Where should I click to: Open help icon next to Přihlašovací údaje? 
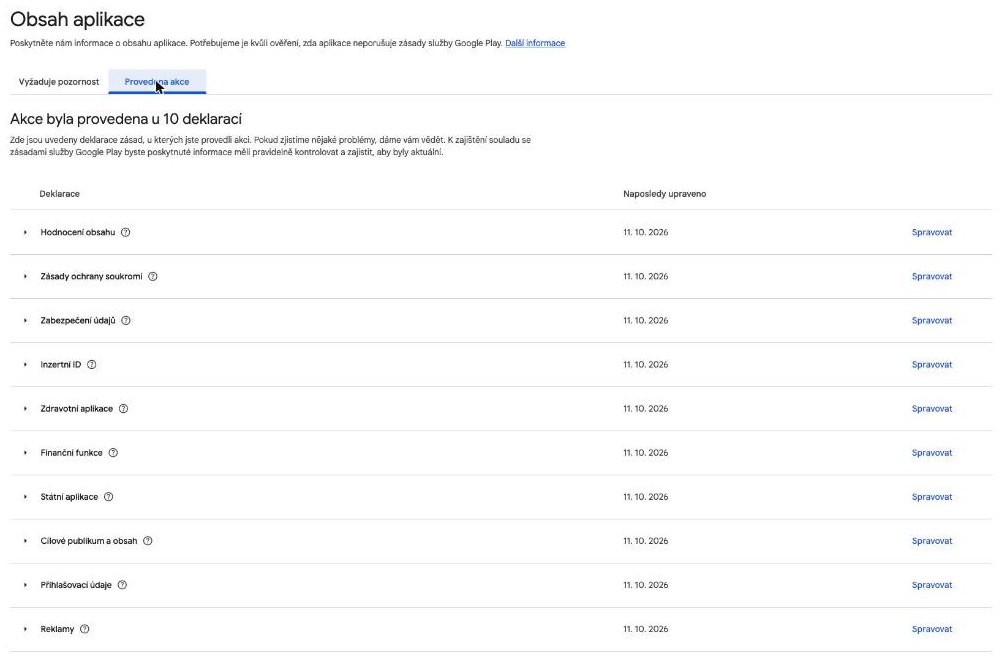click(x=122, y=585)
